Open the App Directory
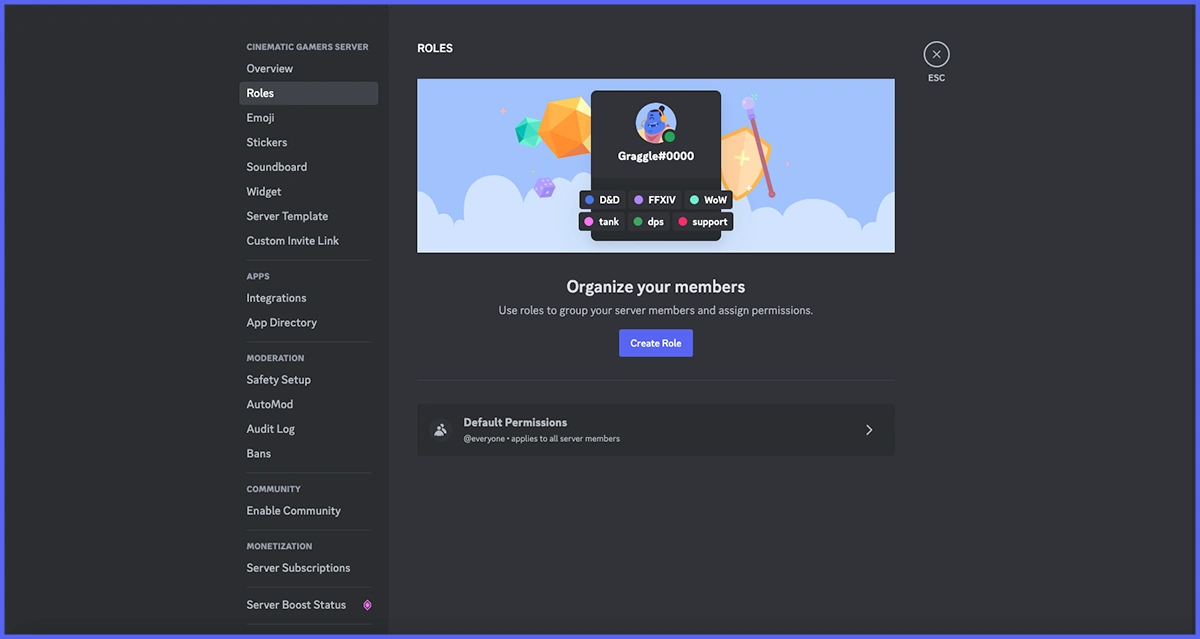 282,323
